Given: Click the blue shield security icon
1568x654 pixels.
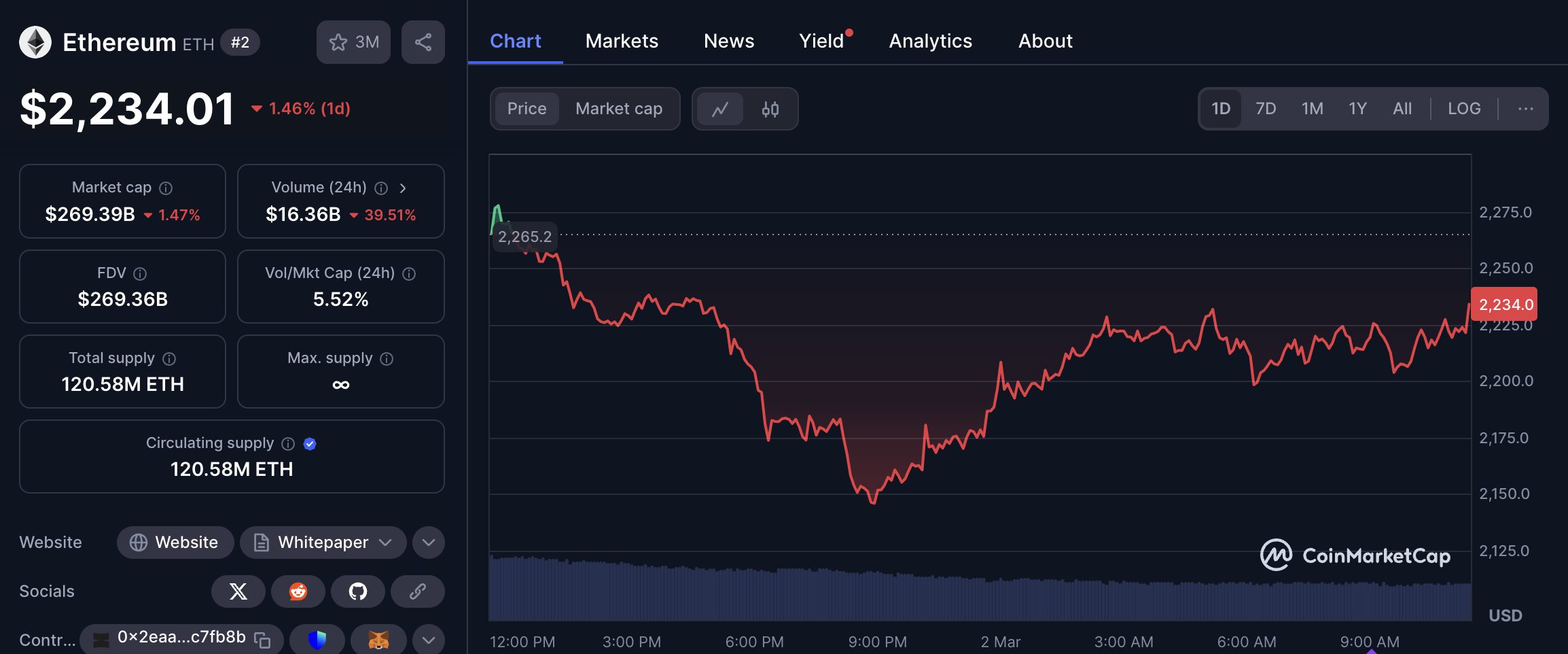Looking at the screenshot, I should (317, 640).
